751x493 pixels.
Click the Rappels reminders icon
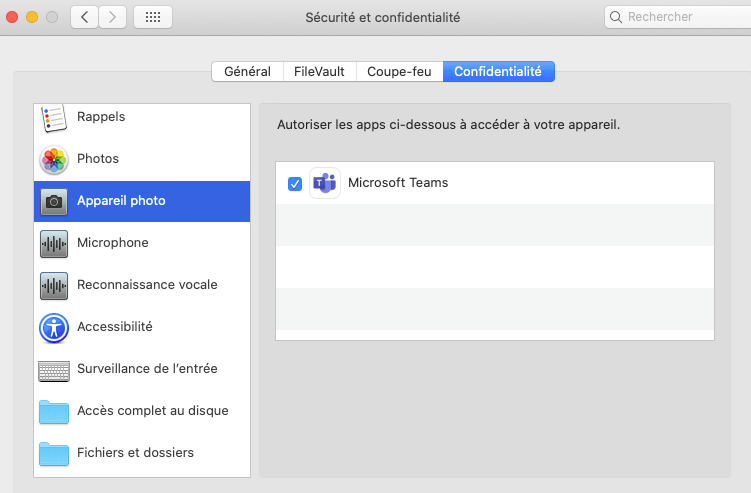coord(53,117)
